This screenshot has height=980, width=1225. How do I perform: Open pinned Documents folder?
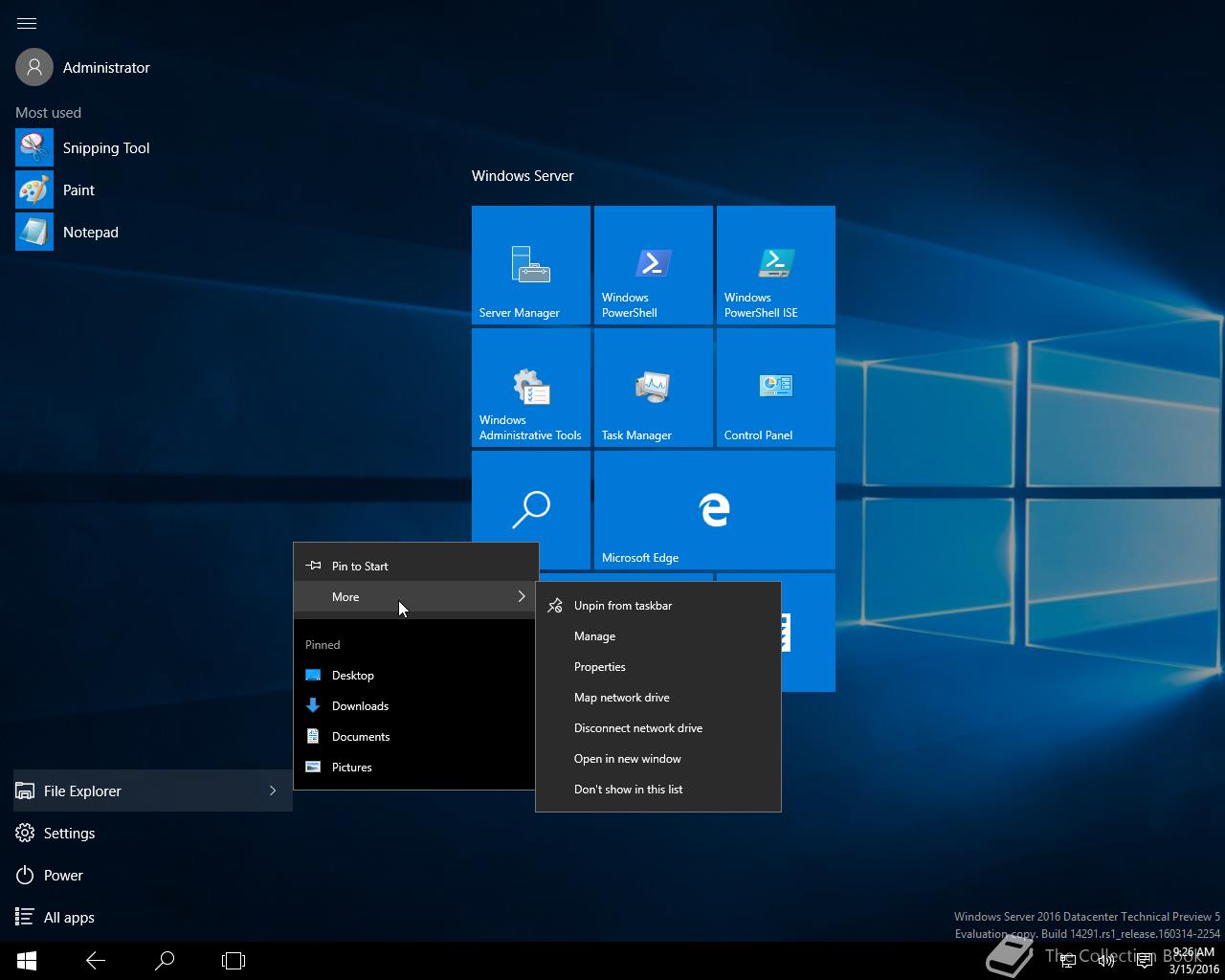[414, 736]
